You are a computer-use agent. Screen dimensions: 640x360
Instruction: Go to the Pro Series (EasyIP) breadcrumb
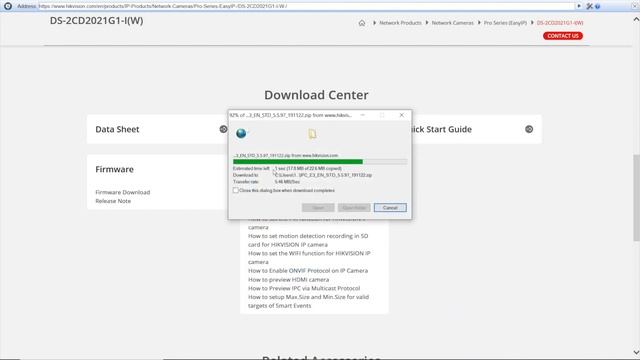(x=505, y=23)
